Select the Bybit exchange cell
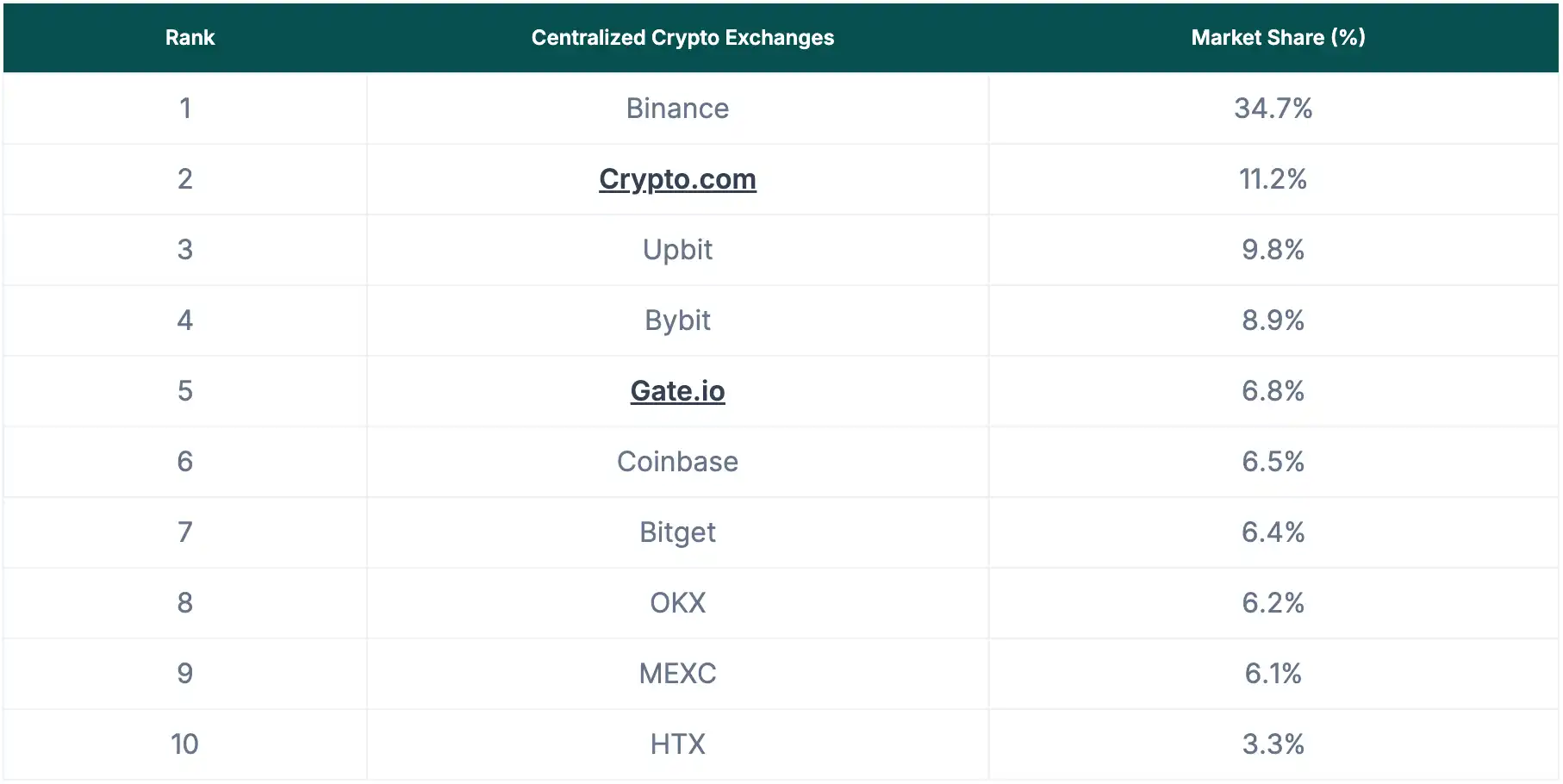Screen dimensions: 1563x784 (x=677, y=320)
